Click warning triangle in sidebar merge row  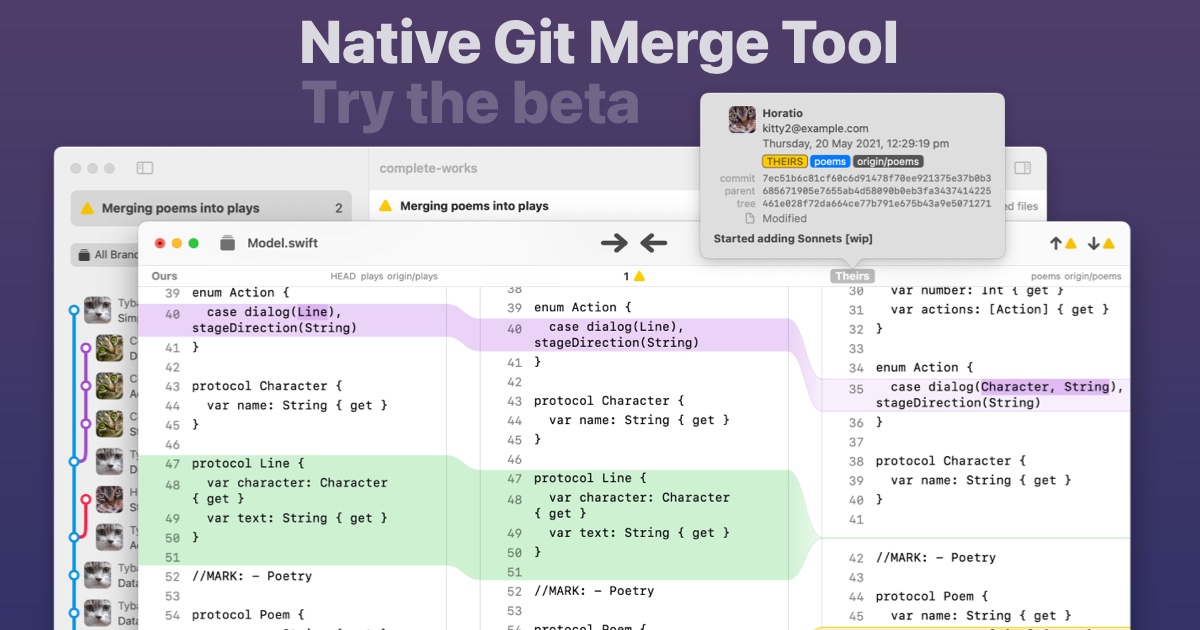click(x=87, y=208)
